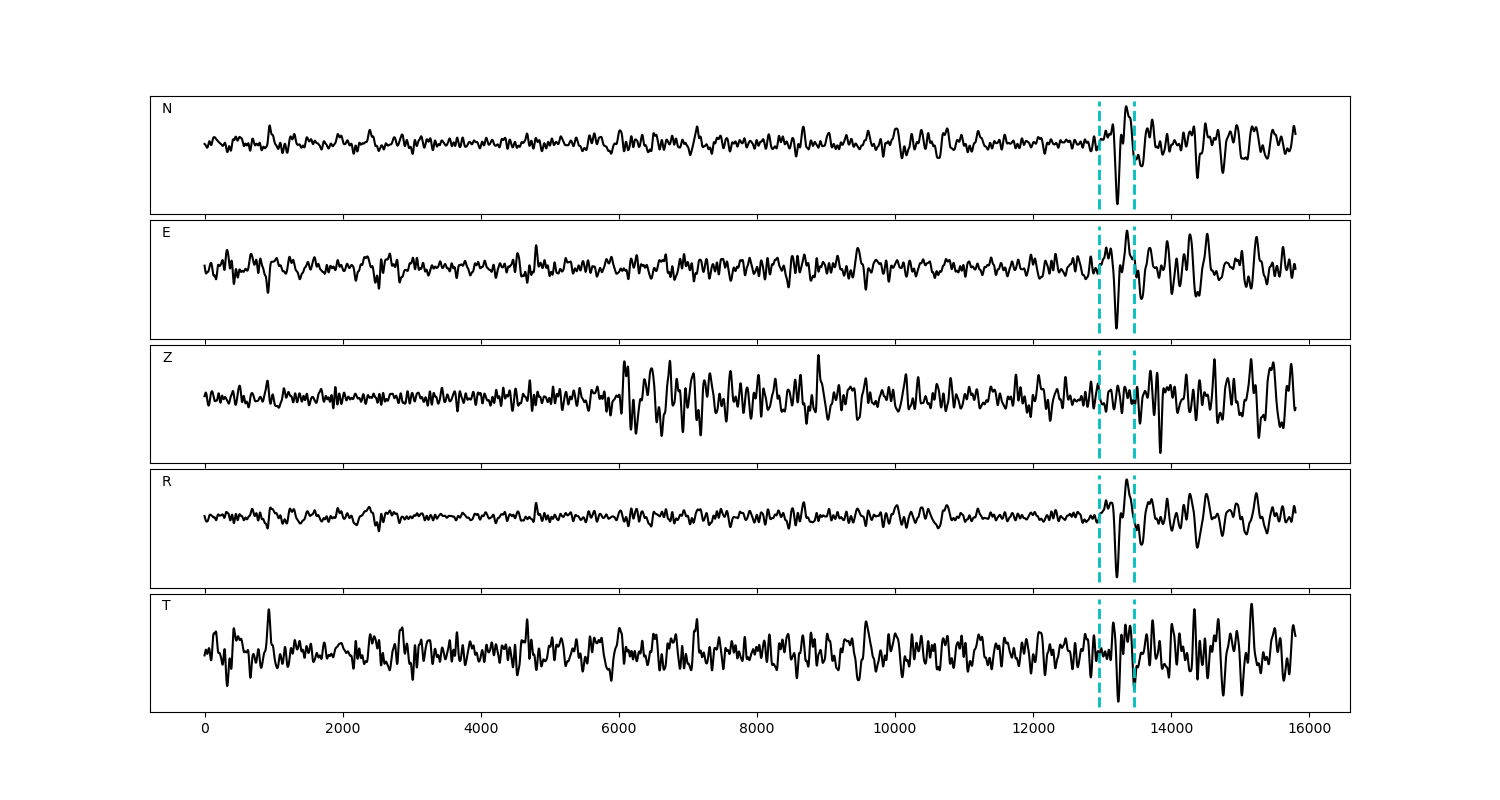This screenshot has width=1500, height=800.
Task: Click the x-axis tick label 14000
Action: click(x=1171, y=730)
